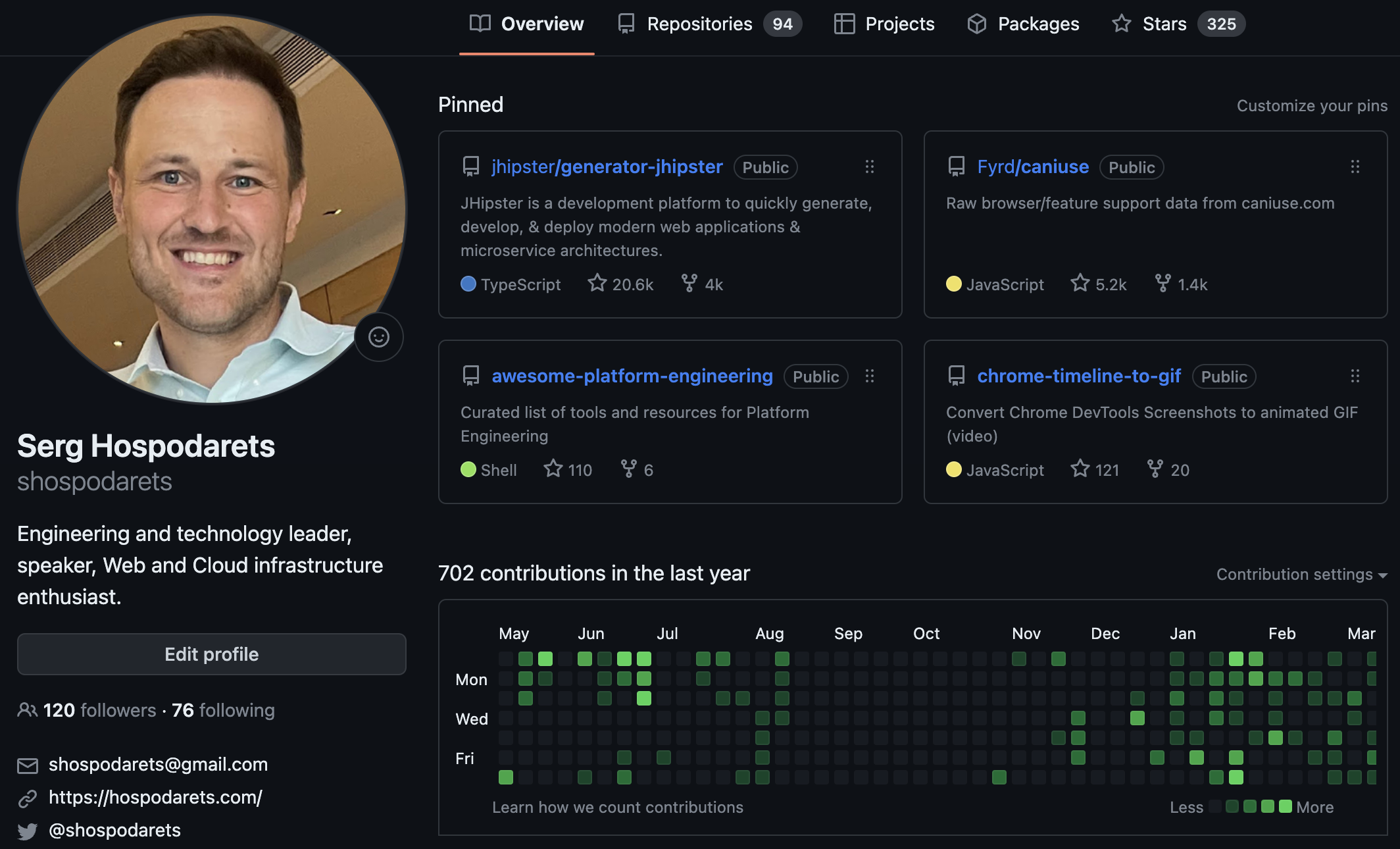Click star icon on chrome-timeline-to-gif card

(1080, 469)
